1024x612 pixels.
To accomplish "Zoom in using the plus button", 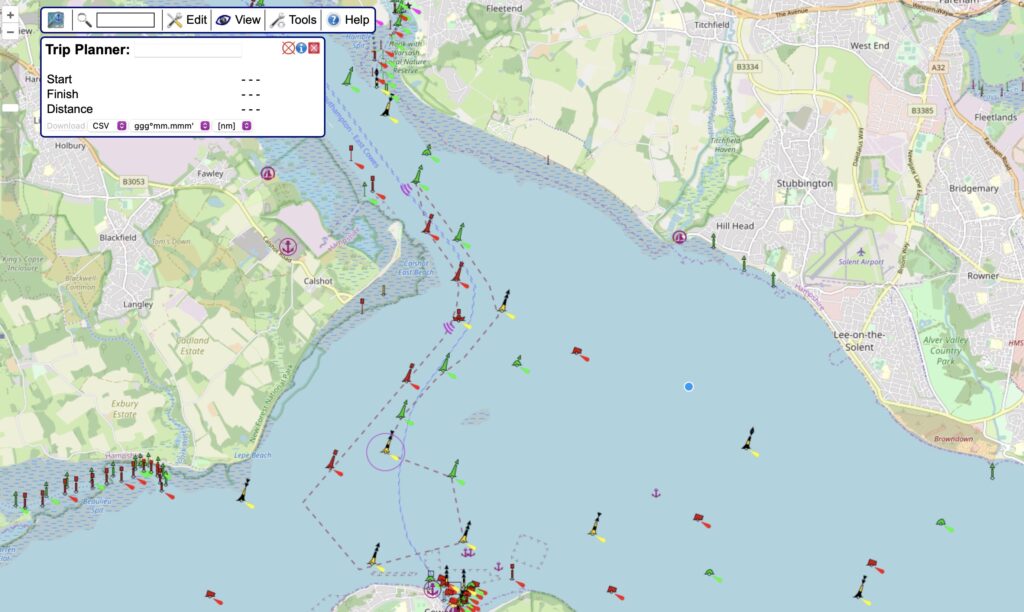I will [10, 15].
